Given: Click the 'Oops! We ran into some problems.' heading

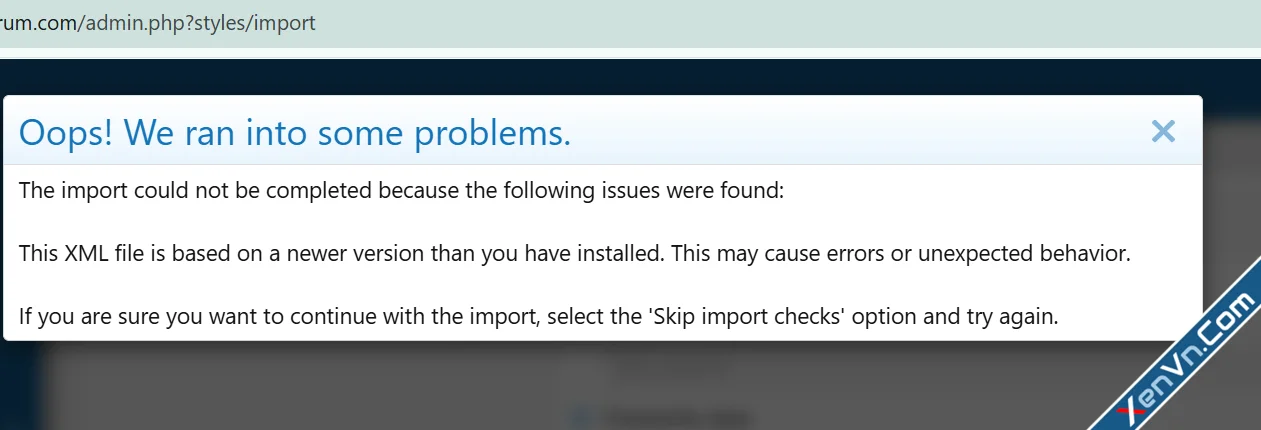Looking at the screenshot, I should (x=295, y=132).
